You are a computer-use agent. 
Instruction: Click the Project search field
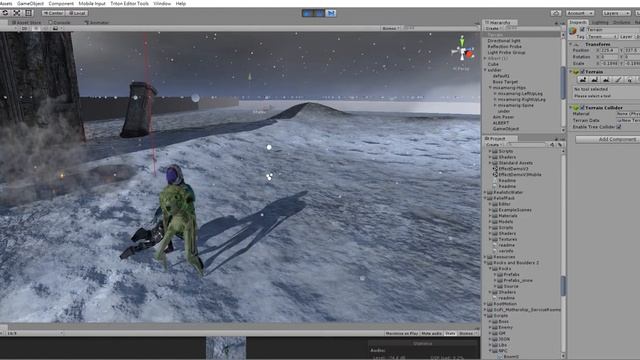pos(527,145)
